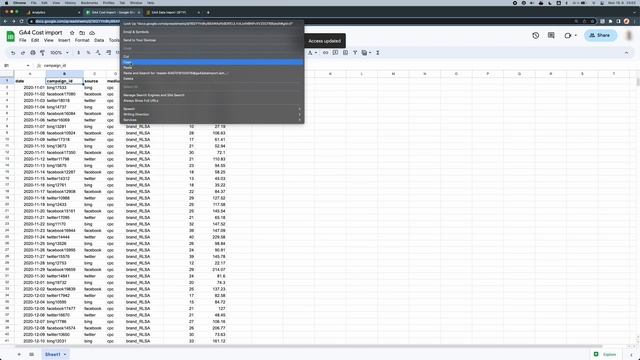Image resolution: width=640 pixels, height=360 pixels.
Task: Click the insert chart icon
Action: pos(345,53)
